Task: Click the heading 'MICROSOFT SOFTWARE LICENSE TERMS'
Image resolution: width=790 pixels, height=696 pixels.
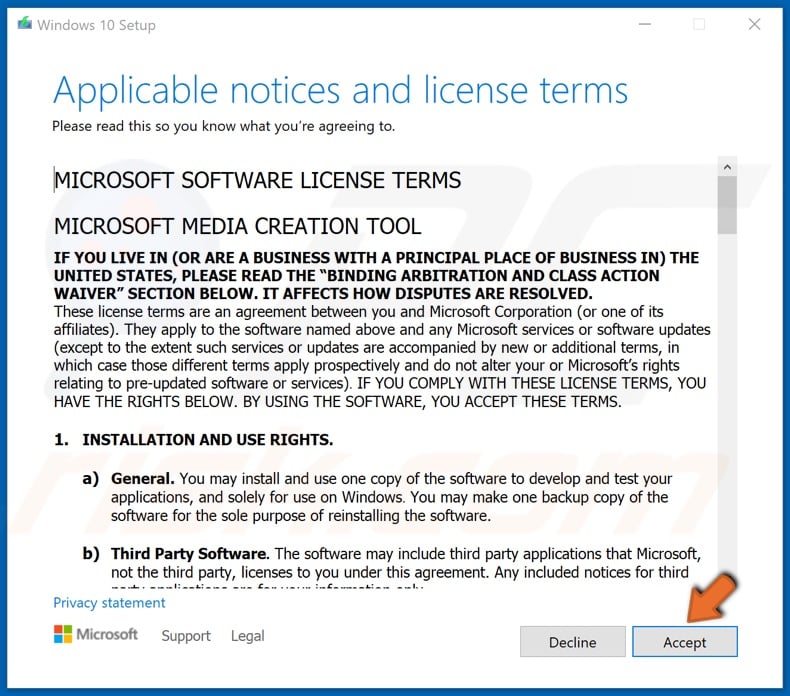Action: (257, 180)
